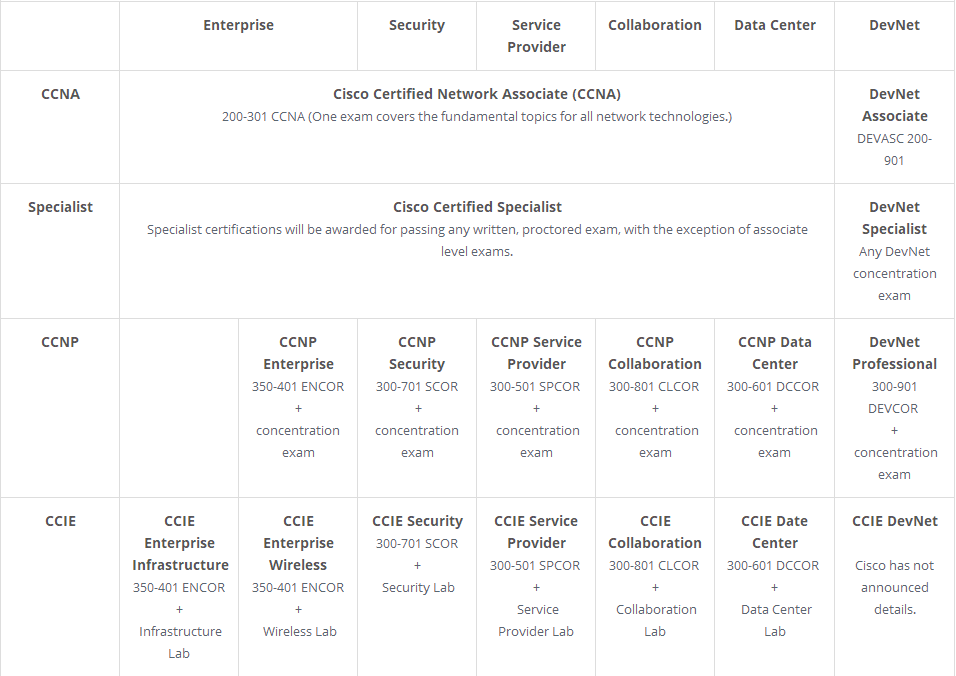The width and height of the screenshot is (956, 676).
Task: Click the CCNP row label
Action: (60, 342)
